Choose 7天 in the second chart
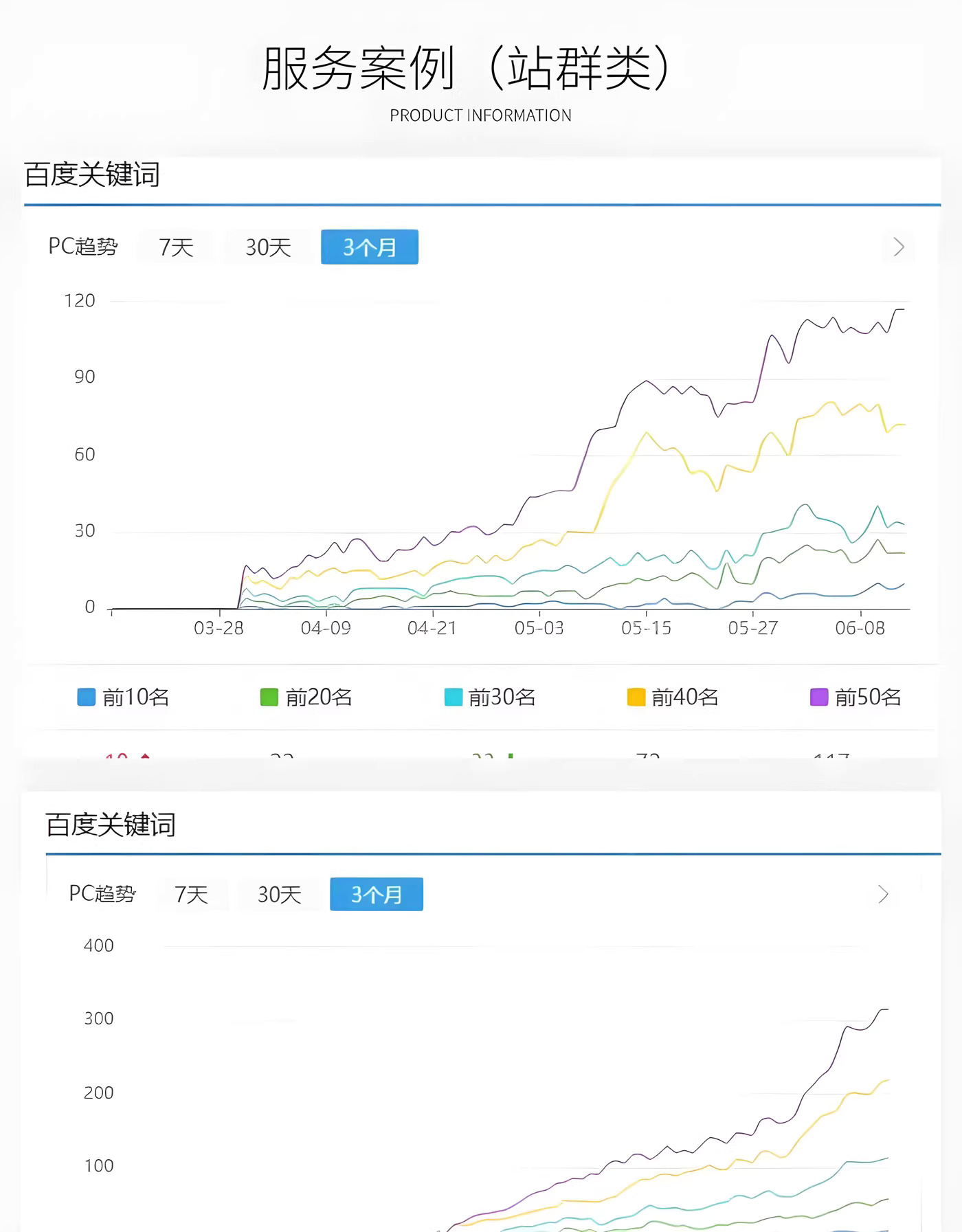Image resolution: width=962 pixels, height=1232 pixels. click(x=191, y=895)
